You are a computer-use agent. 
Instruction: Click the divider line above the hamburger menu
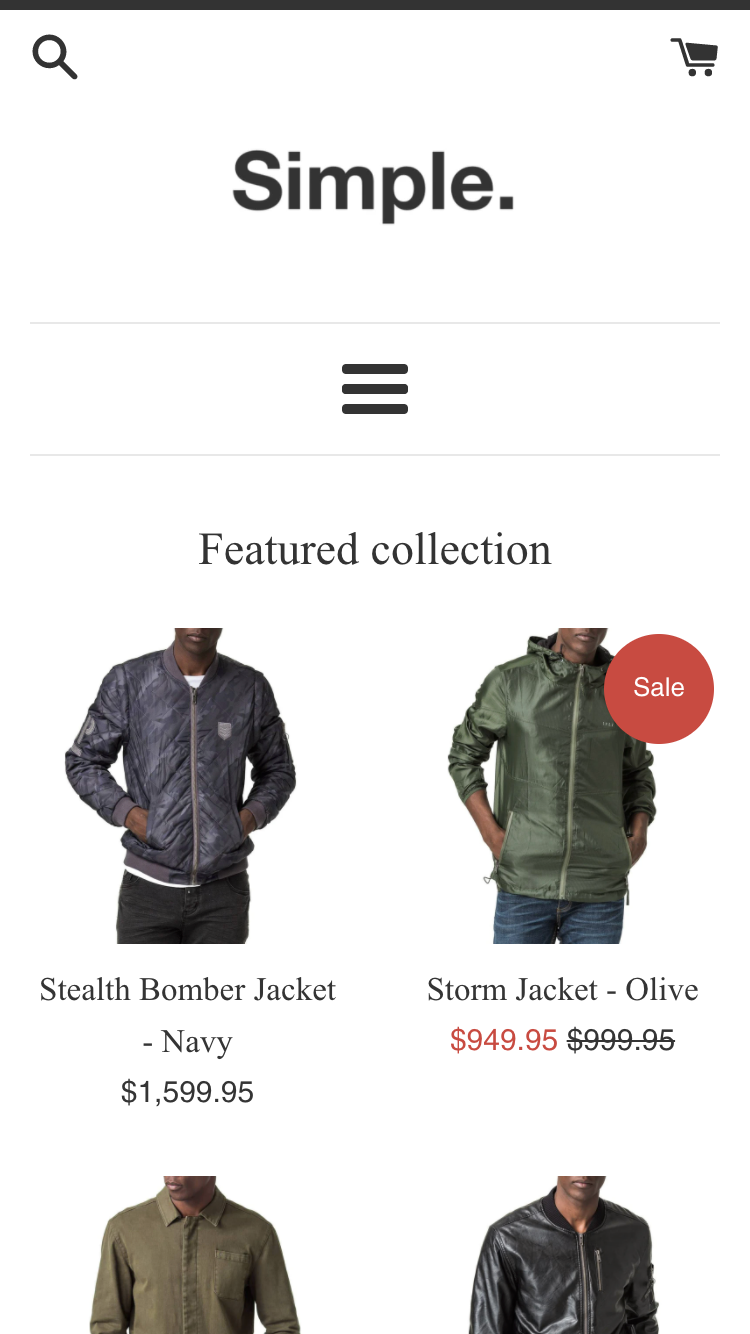point(375,323)
